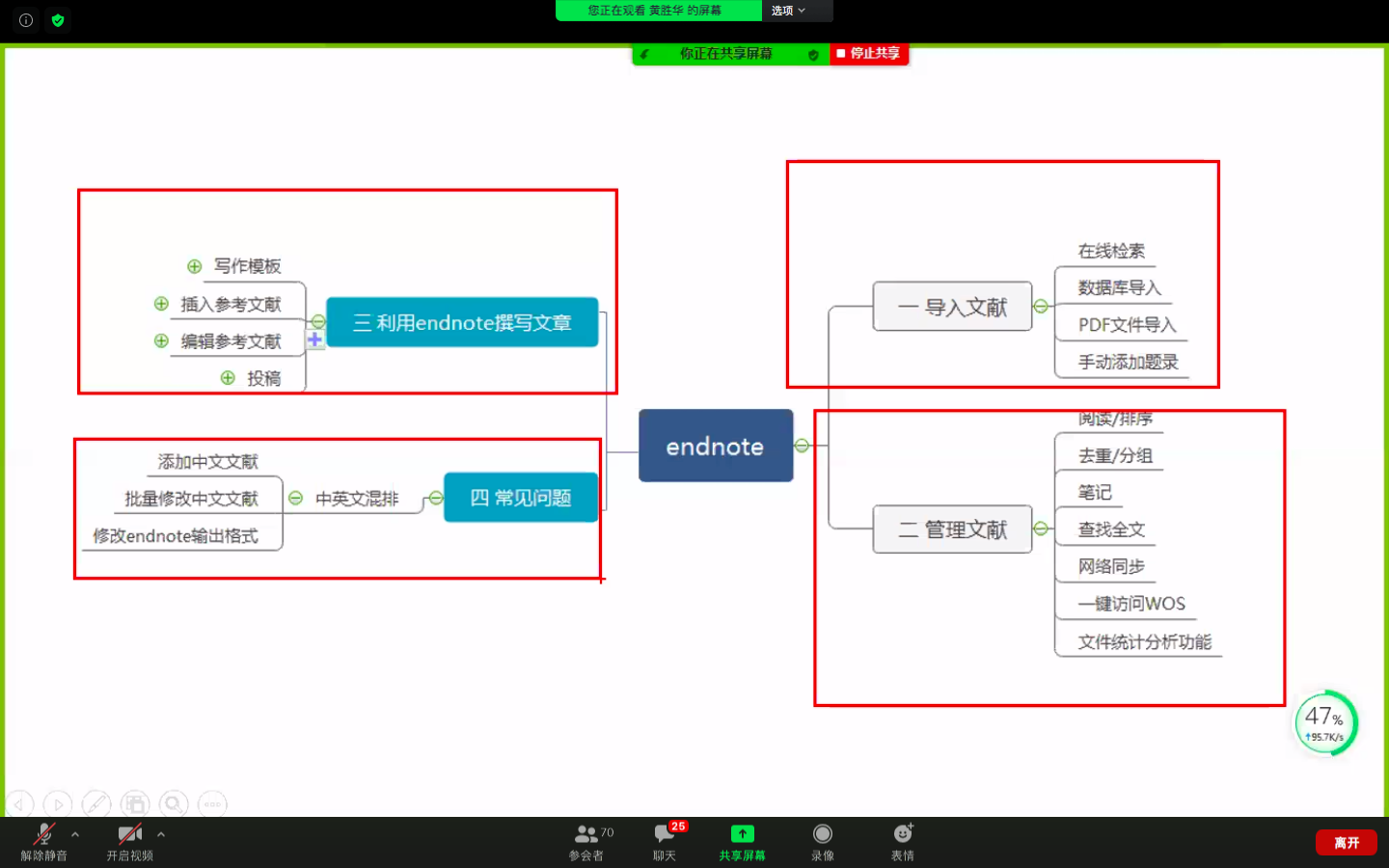The height and width of the screenshot is (868, 1389).
Task: Click the red 离开 leave button
Action: [1347, 843]
